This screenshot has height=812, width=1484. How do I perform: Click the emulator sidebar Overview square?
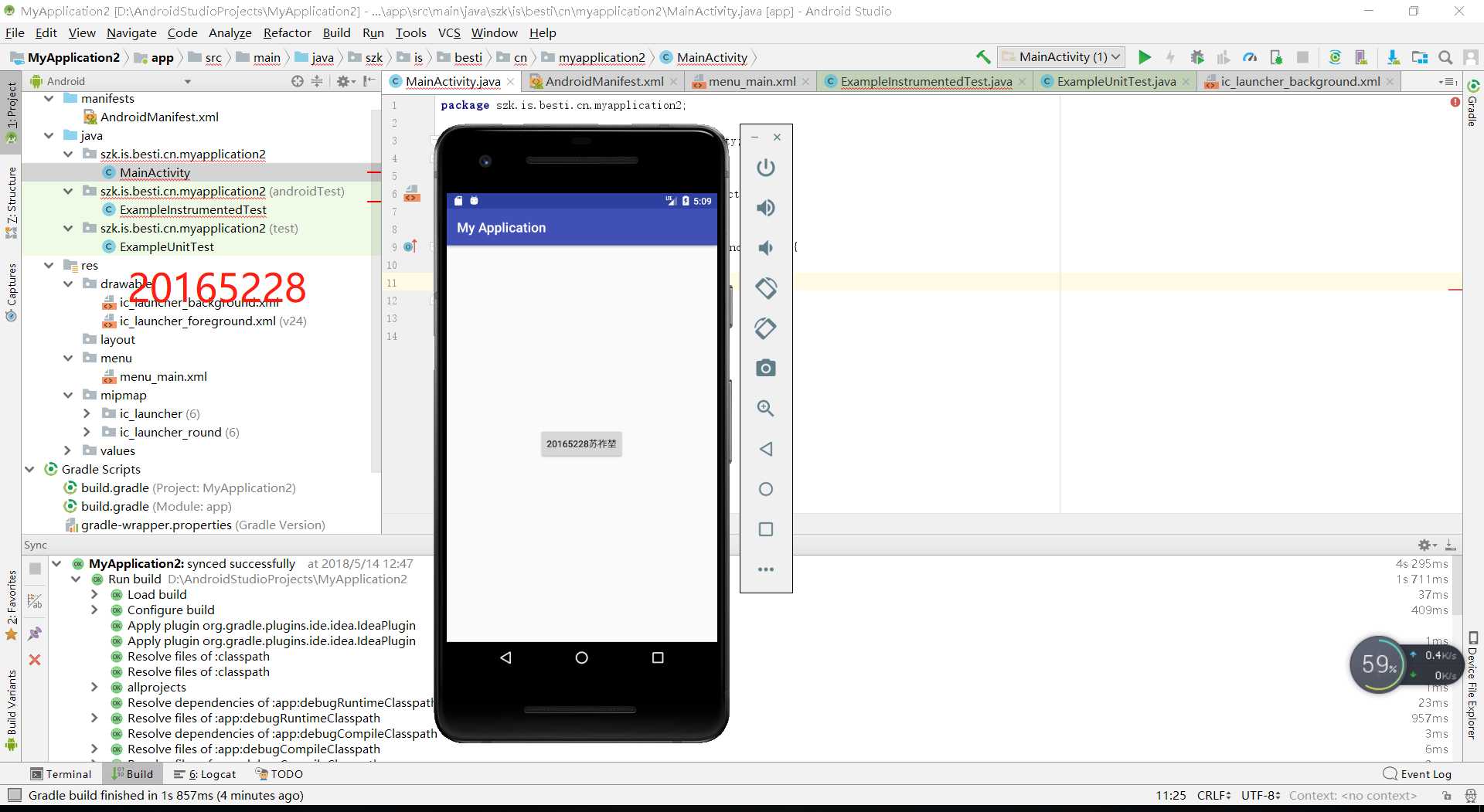coord(766,529)
